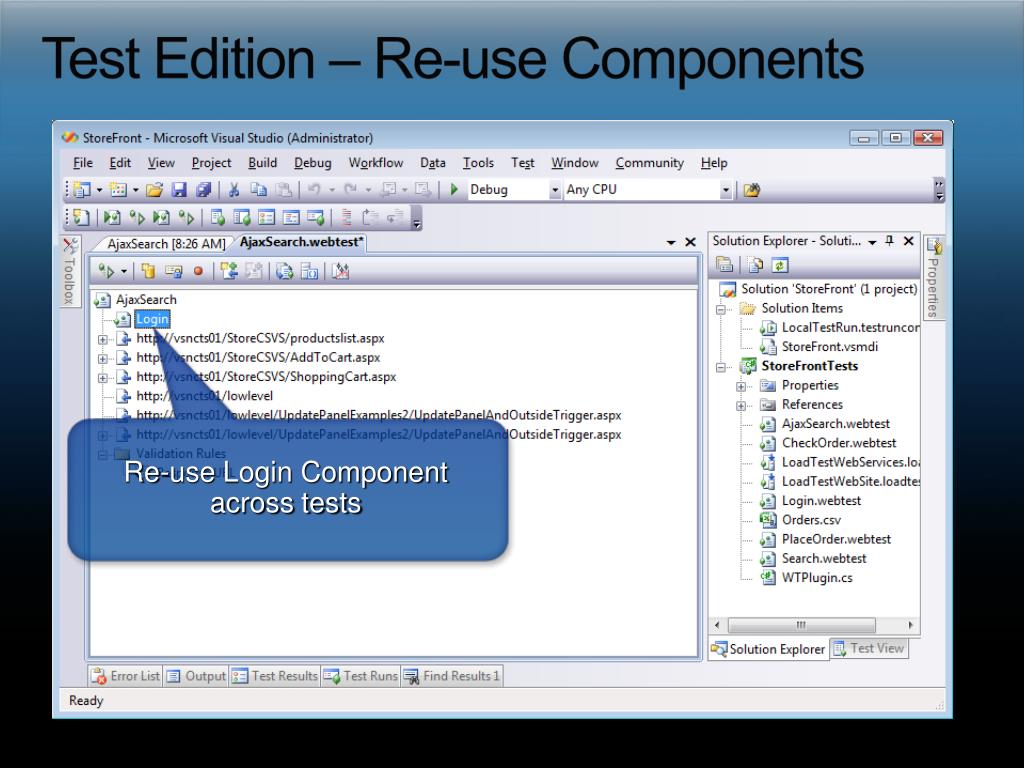Open the Community menu
This screenshot has width=1024, height=768.
click(649, 163)
